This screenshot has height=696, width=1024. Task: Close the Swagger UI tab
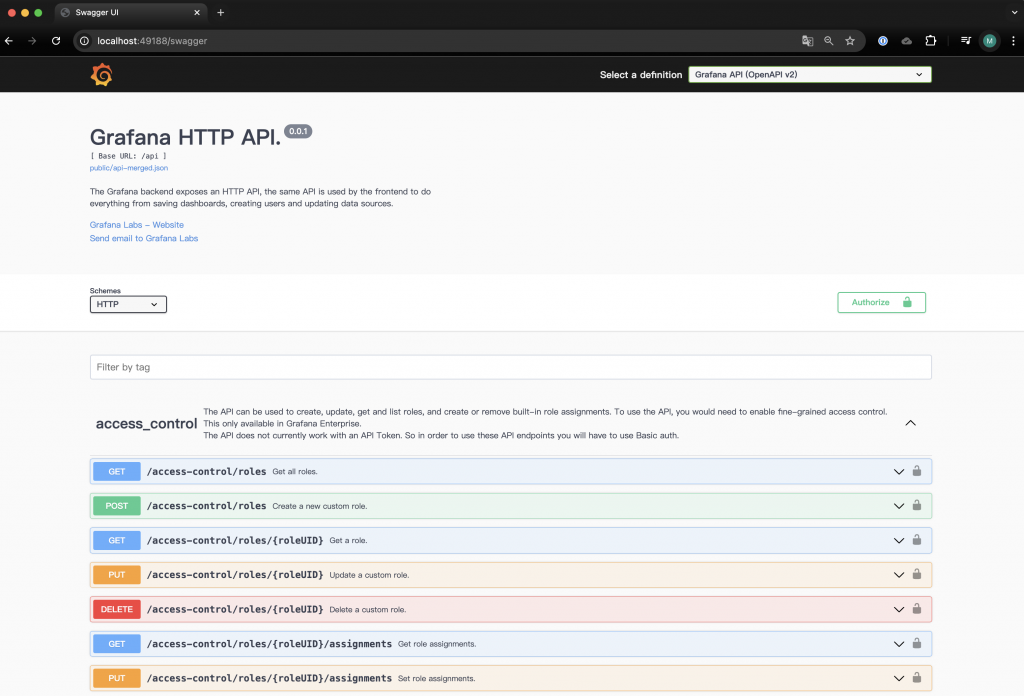pos(197,12)
